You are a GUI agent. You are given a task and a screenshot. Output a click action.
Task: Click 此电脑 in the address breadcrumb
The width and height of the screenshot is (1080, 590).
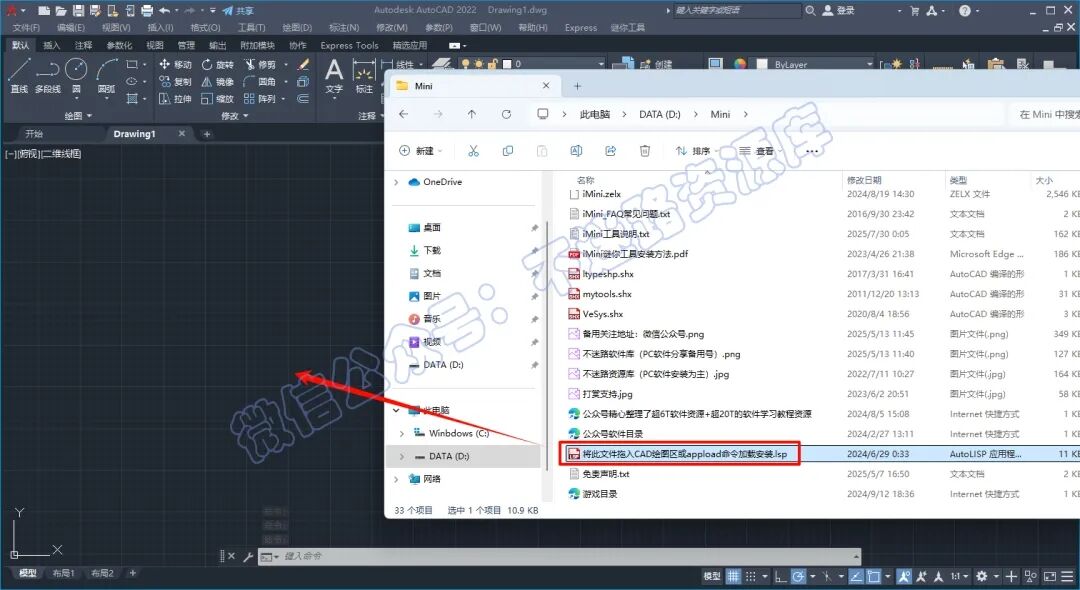[595, 114]
